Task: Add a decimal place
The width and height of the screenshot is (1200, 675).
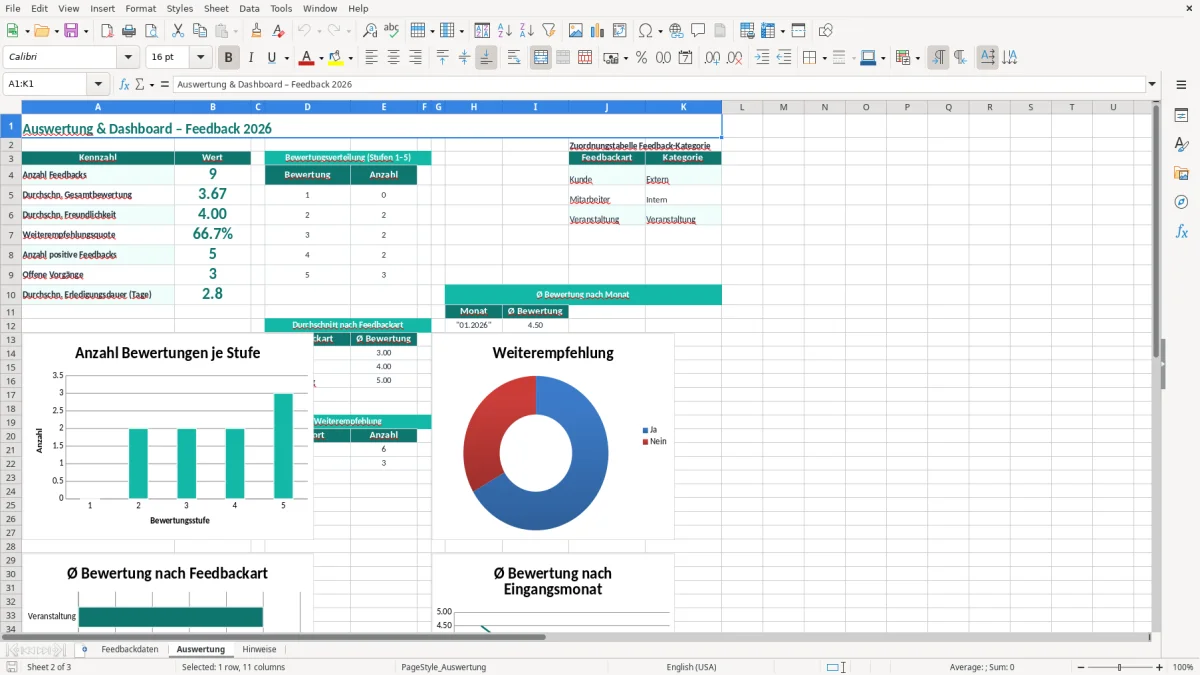Action: pos(713,58)
